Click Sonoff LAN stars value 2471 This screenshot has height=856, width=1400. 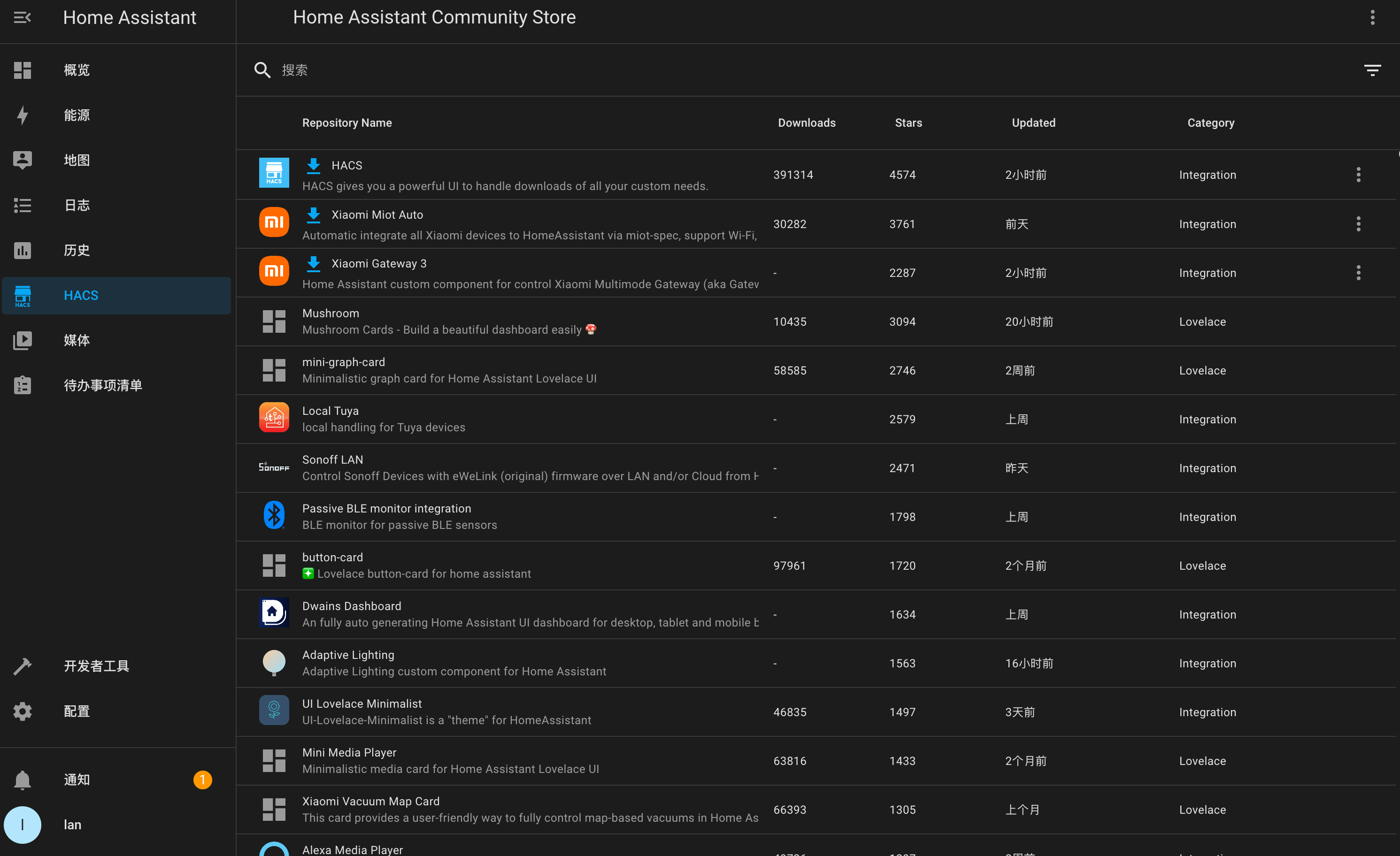(902, 468)
